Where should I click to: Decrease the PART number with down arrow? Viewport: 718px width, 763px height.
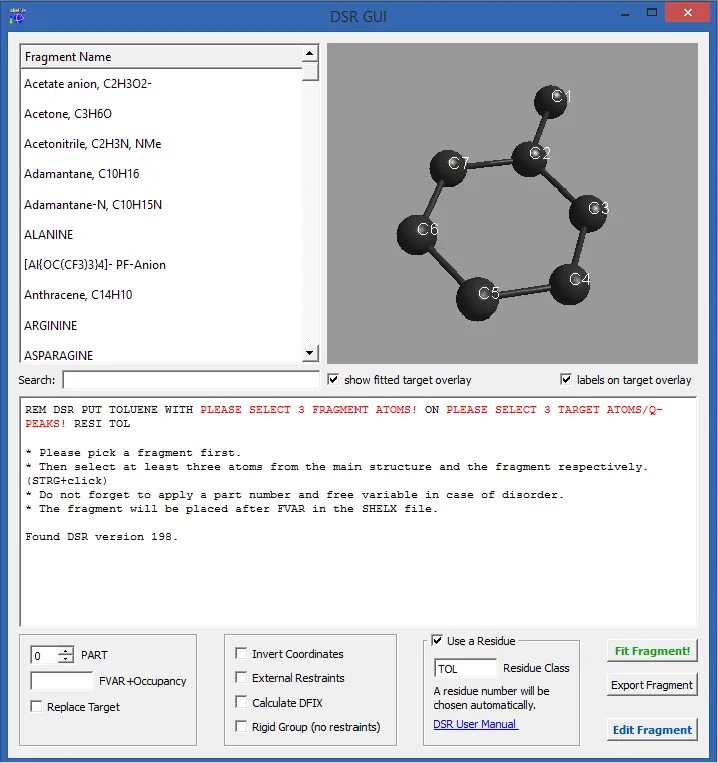(65, 659)
